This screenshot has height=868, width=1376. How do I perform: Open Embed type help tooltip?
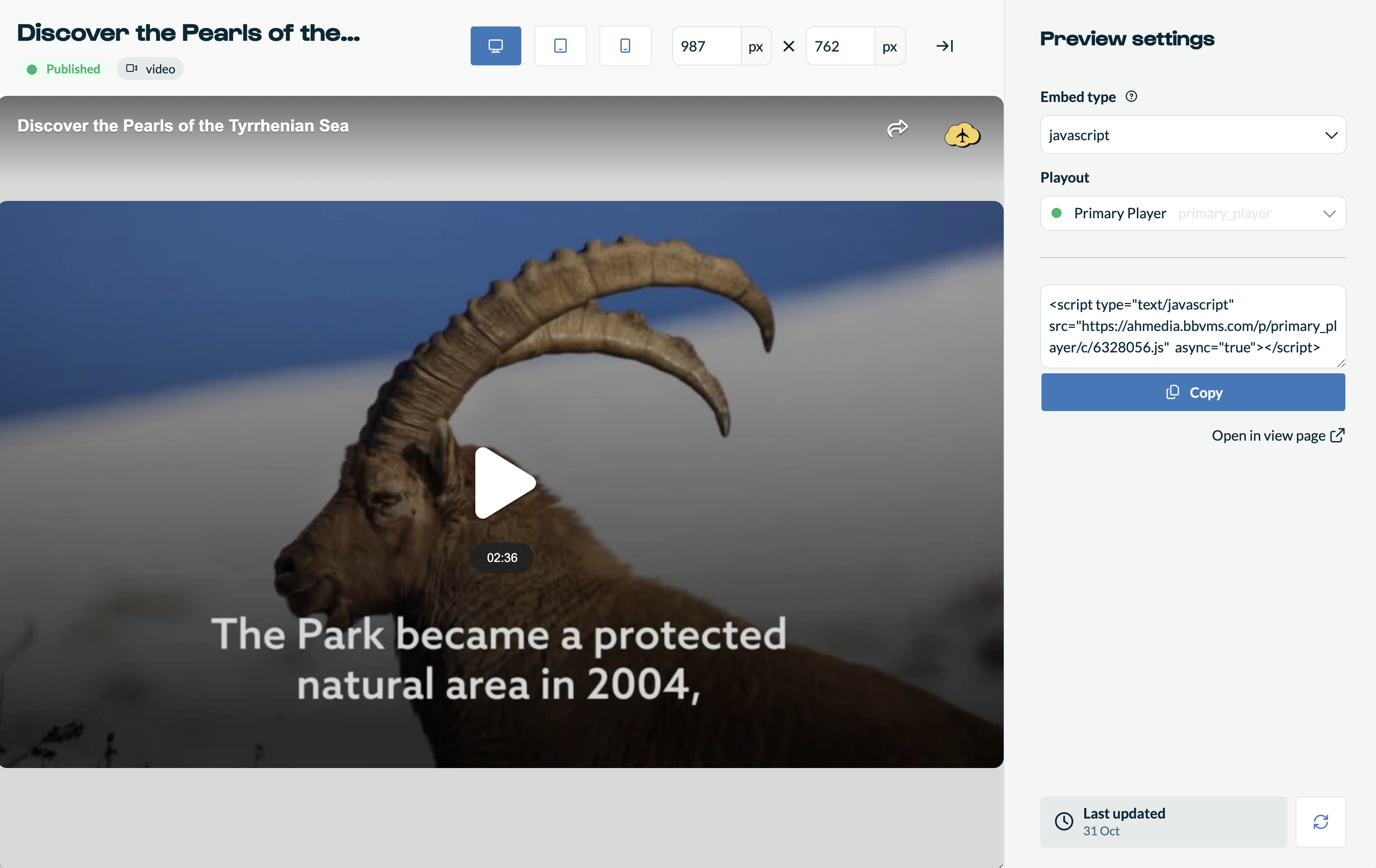(1131, 96)
